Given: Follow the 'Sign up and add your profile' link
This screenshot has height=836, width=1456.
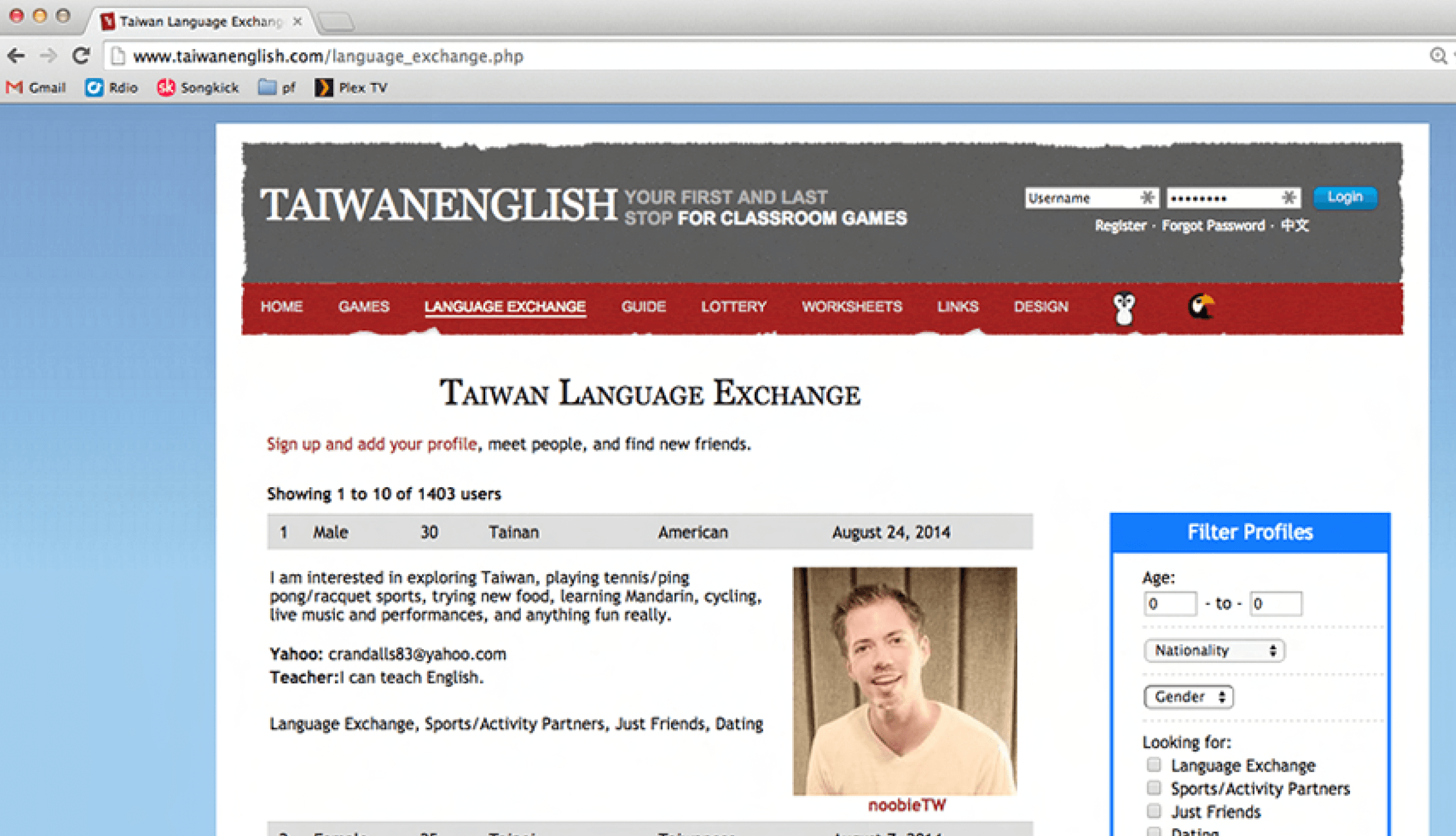Looking at the screenshot, I should pos(372,444).
